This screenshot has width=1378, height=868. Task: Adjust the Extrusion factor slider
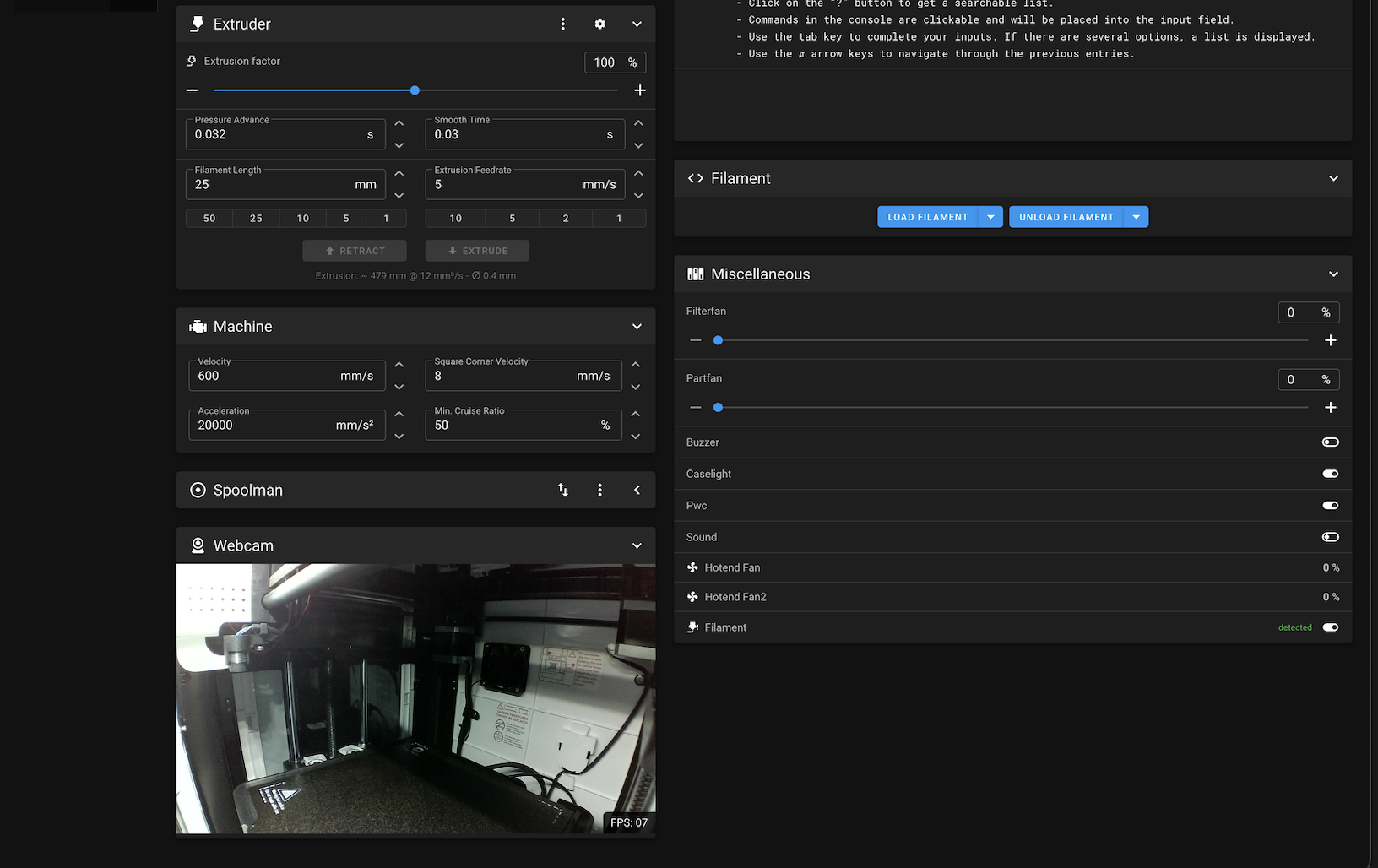coord(415,90)
